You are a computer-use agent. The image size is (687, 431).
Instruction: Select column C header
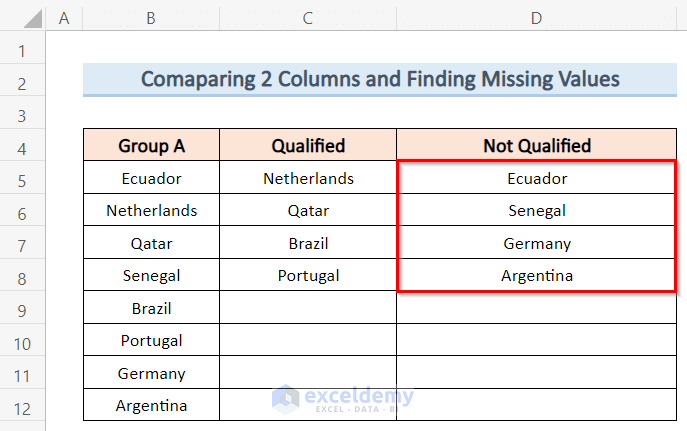click(308, 18)
